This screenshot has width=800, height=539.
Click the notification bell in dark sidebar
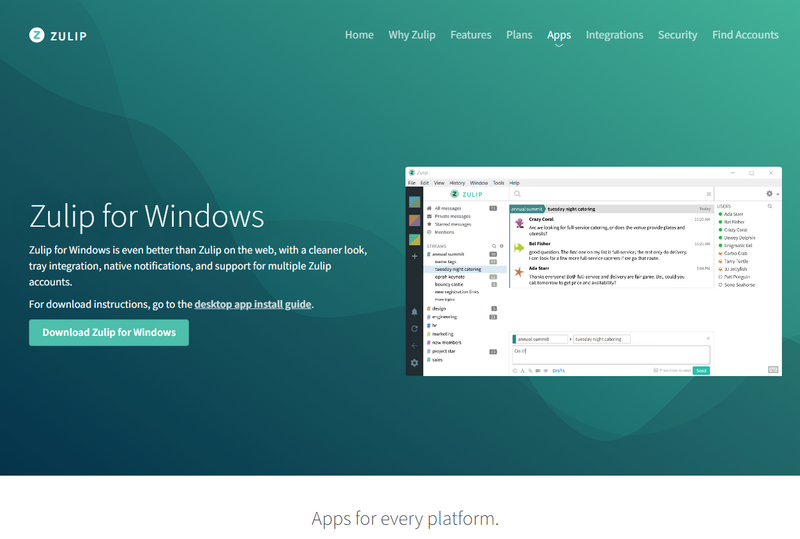pyautogui.click(x=414, y=312)
